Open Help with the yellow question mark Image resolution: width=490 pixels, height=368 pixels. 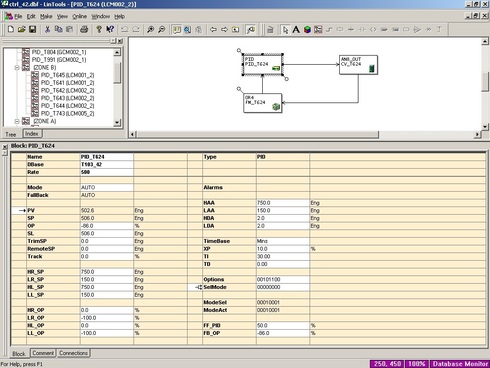tap(99, 29)
